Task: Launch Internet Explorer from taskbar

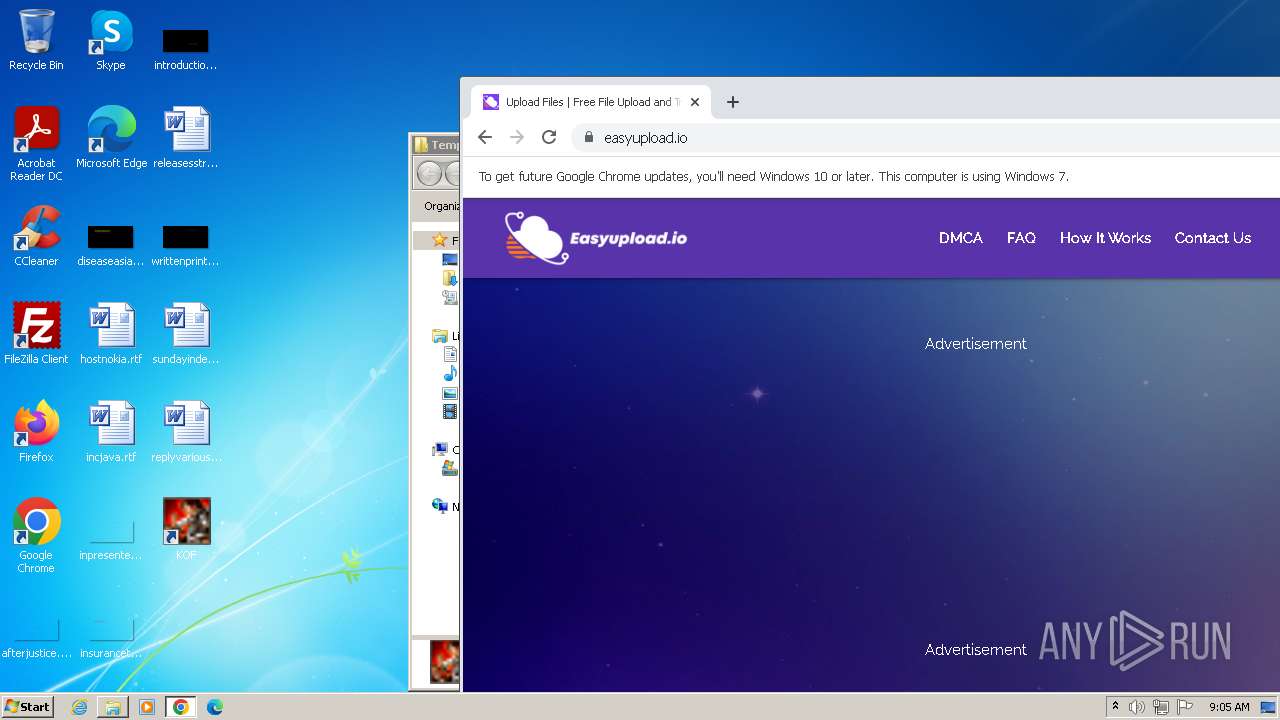Action: pos(79,707)
